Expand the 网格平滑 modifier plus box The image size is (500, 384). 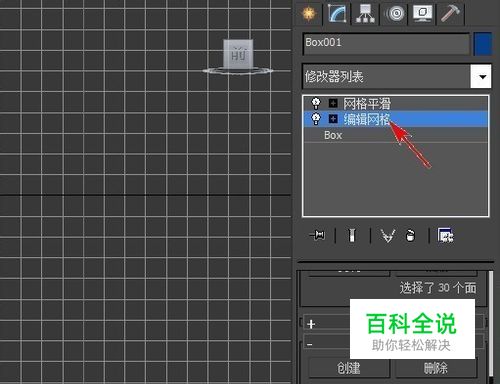point(333,103)
